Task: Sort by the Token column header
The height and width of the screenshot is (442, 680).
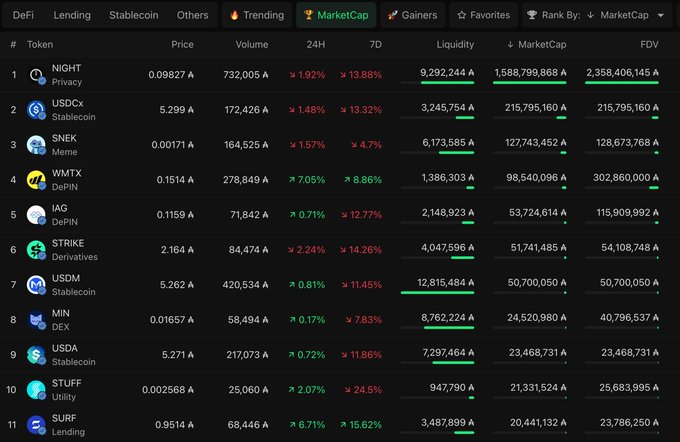Action: [x=40, y=44]
